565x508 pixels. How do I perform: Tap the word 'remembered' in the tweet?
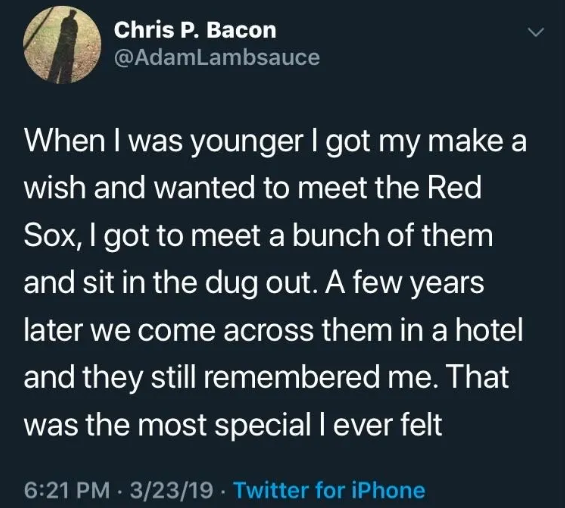point(292,377)
